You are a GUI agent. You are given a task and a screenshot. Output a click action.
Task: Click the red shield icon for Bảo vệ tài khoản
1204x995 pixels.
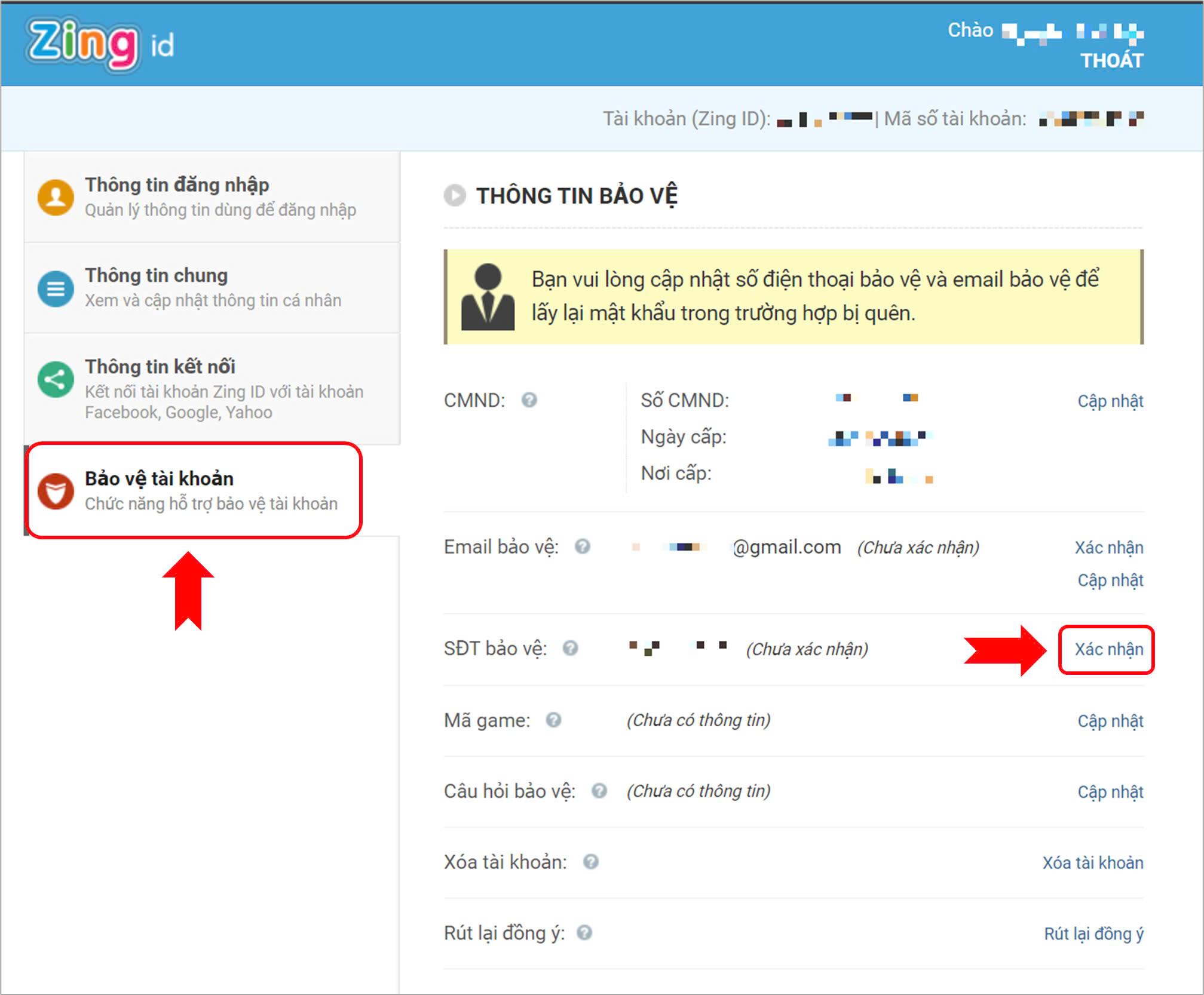tap(56, 492)
